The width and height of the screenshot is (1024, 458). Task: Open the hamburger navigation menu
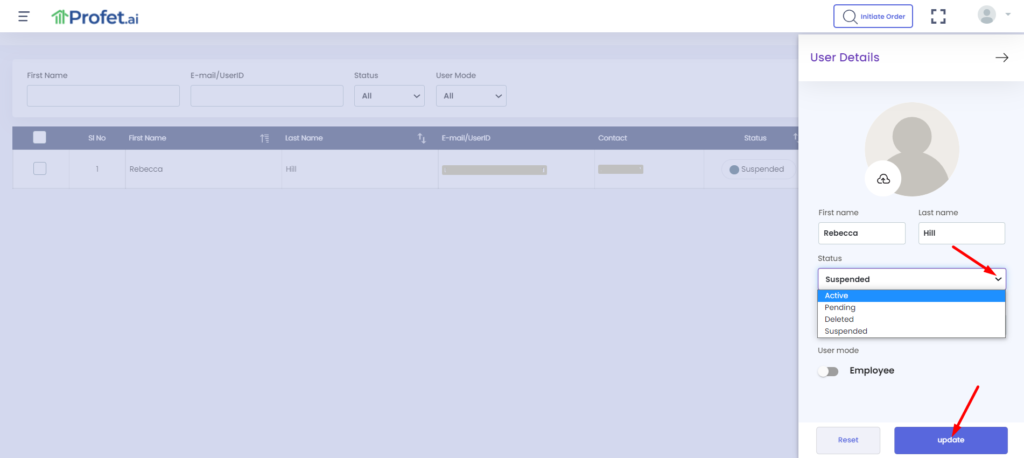24,16
